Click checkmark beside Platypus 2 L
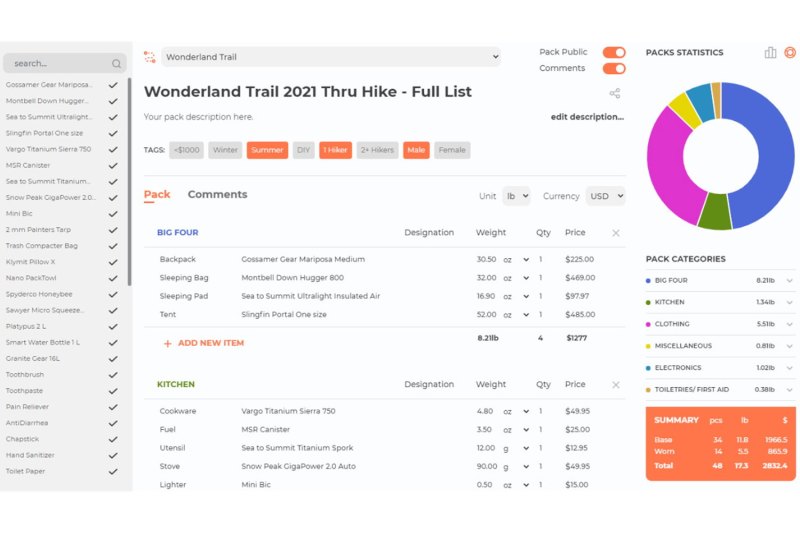This screenshot has height=533, width=800. coord(113,326)
